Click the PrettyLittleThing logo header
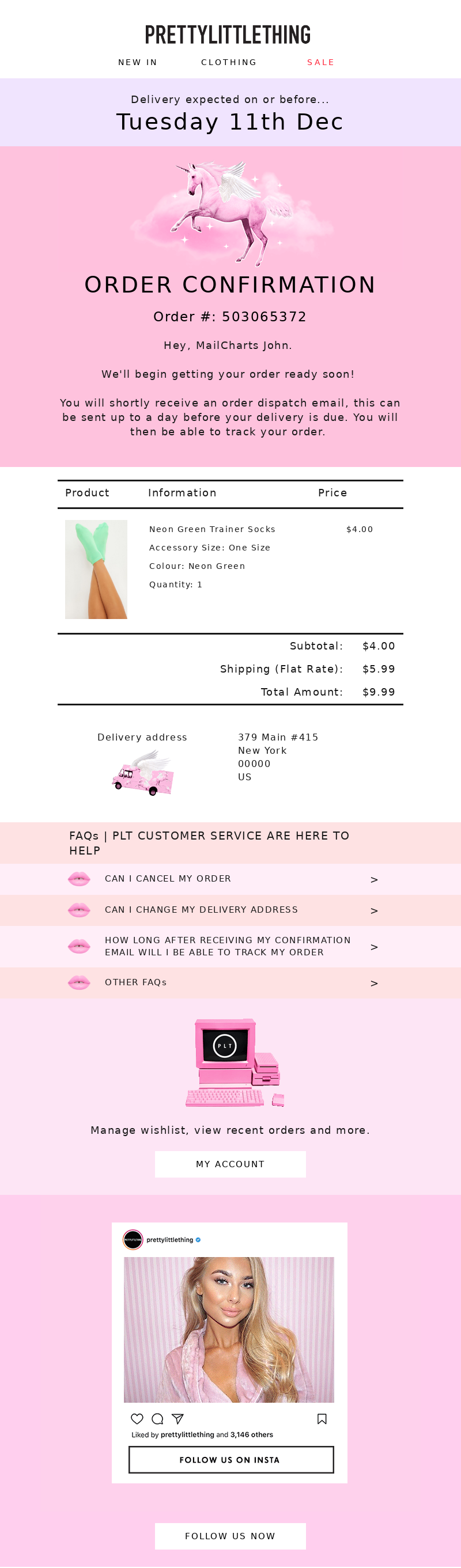 click(228, 35)
